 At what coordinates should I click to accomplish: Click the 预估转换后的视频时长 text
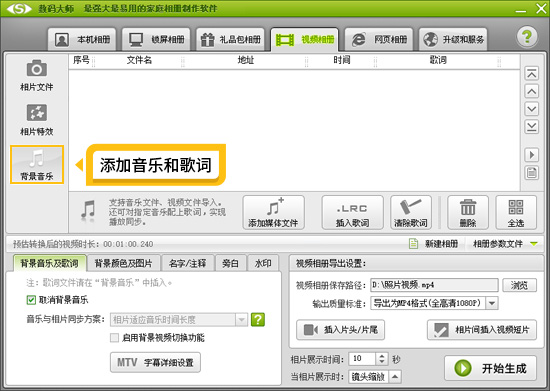[83, 244]
